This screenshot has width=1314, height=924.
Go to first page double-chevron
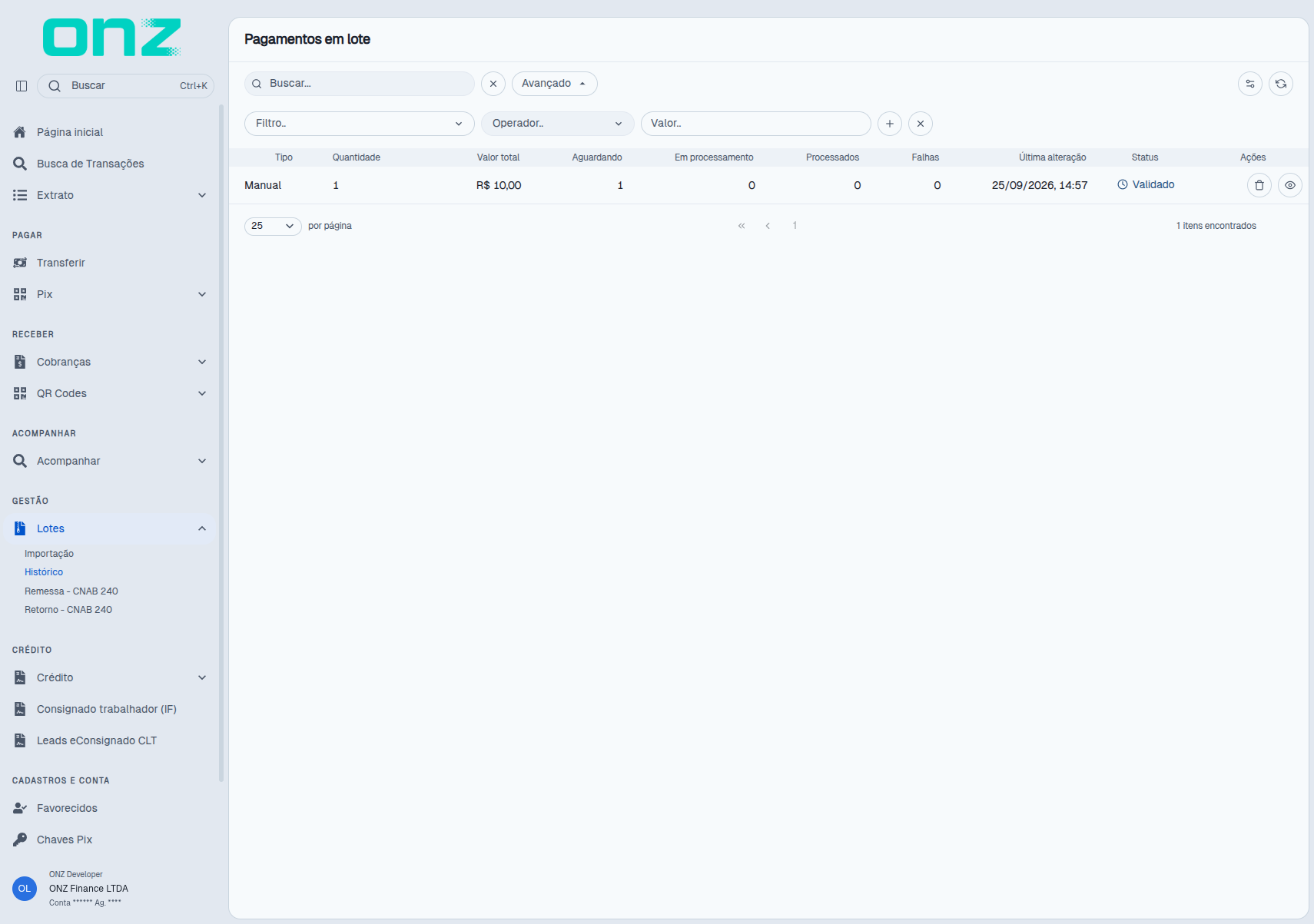pos(742,226)
